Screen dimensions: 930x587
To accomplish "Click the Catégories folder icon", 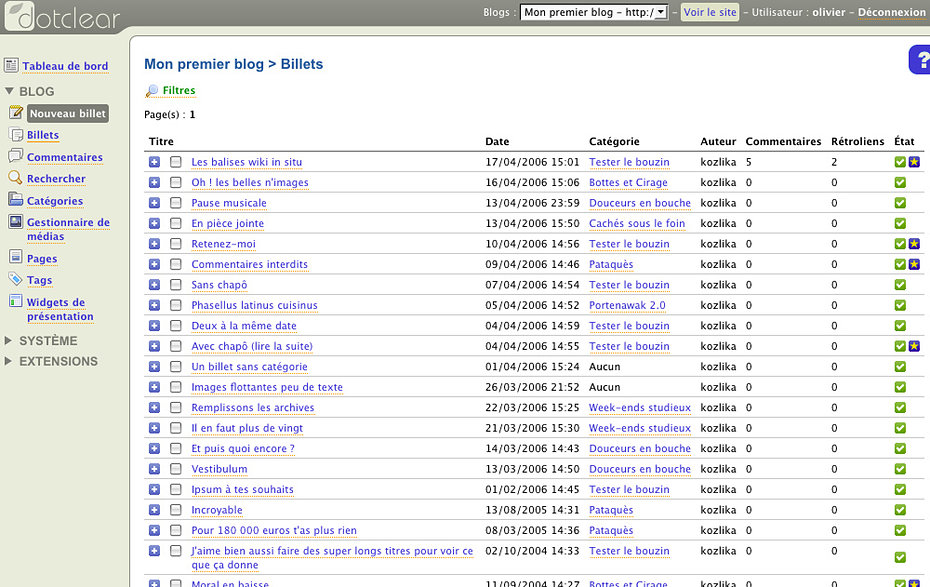I will tap(14, 200).
